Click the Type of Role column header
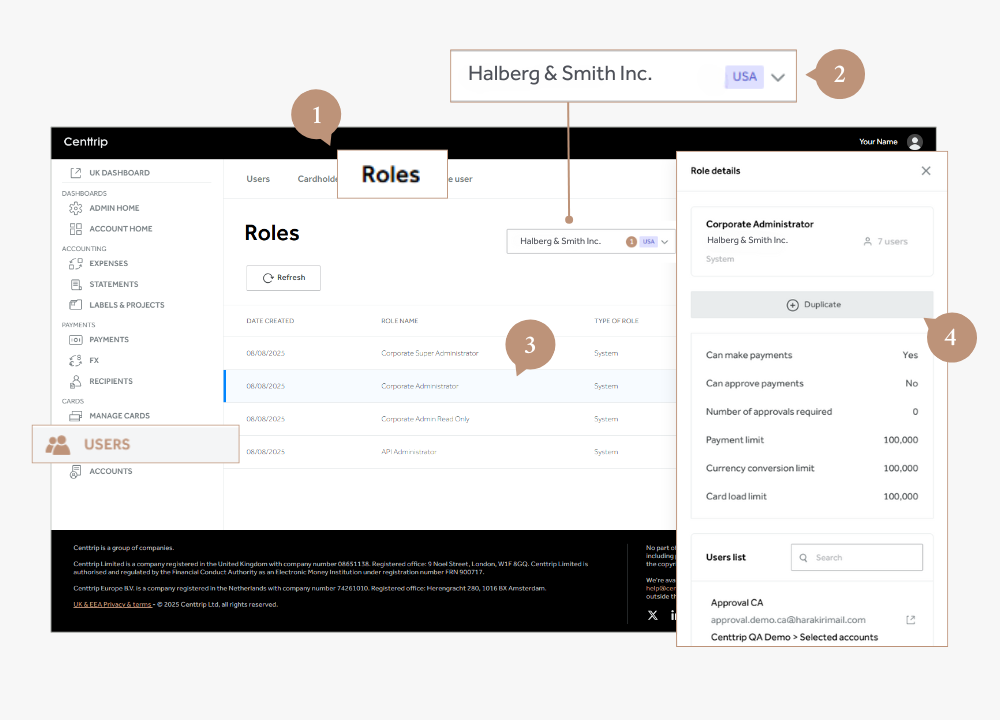The image size is (1000, 720). coord(616,321)
